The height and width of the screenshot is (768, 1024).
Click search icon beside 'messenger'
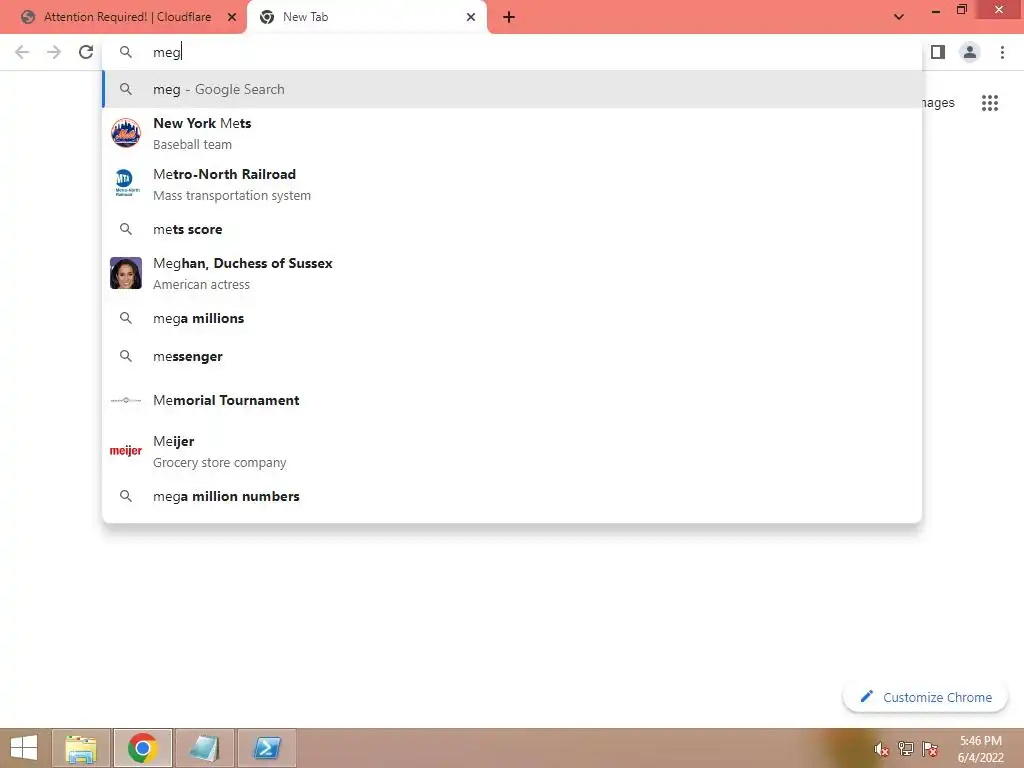126,356
